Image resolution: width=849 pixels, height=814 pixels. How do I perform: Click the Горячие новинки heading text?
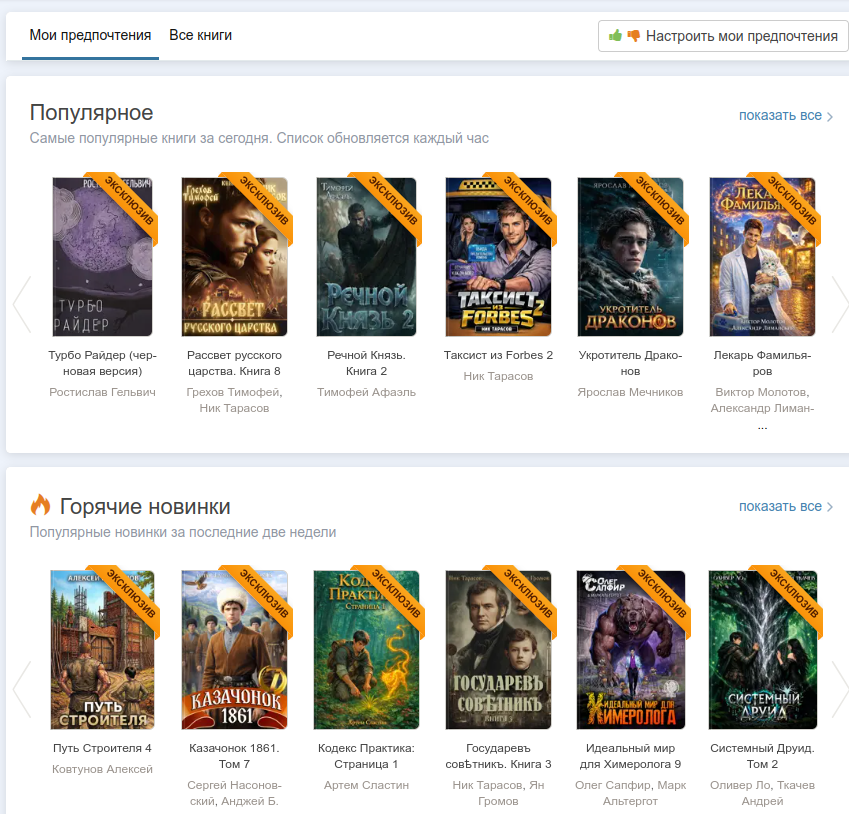pyautogui.click(x=145, y=507)
